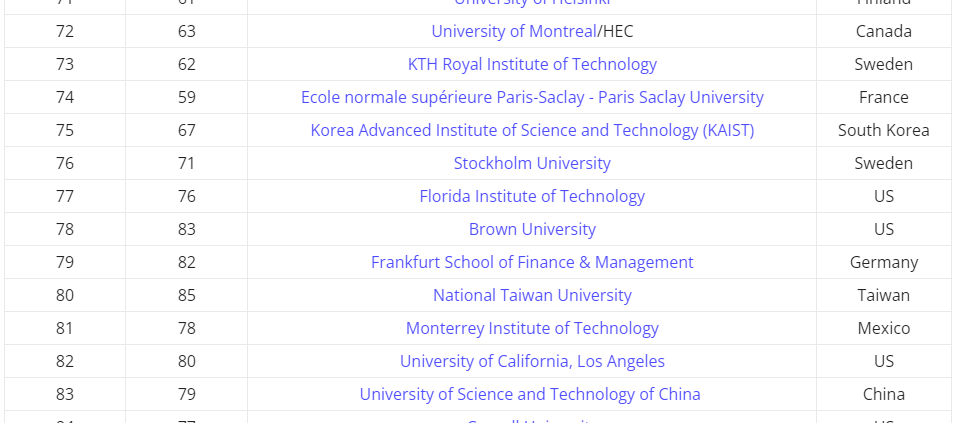This screenshot has width=955, height=423.
Task: Select the Germany country cell
Action: 883,262
